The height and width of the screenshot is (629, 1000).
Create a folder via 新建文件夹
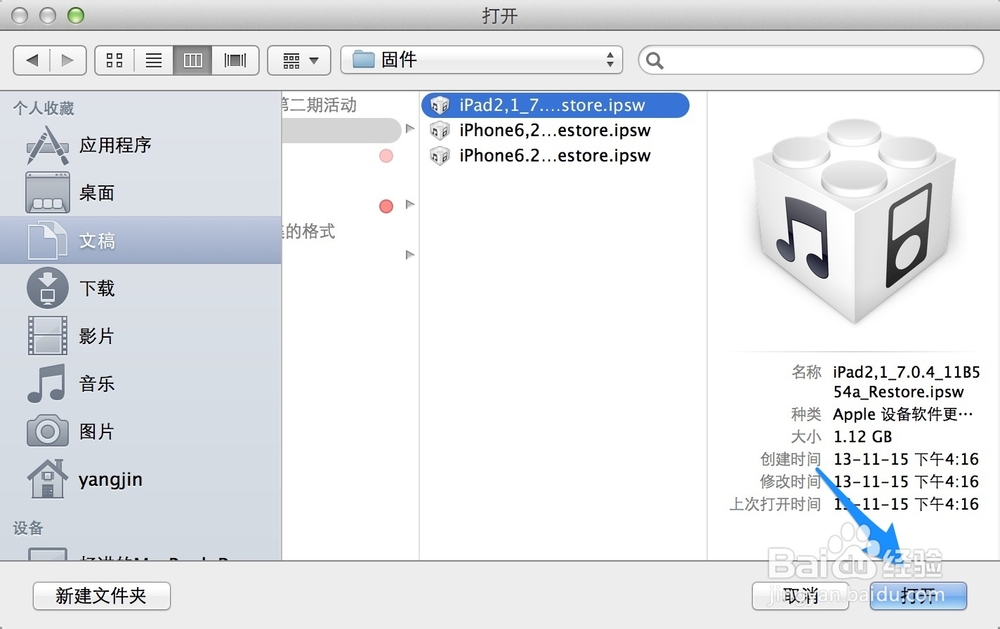101,596
